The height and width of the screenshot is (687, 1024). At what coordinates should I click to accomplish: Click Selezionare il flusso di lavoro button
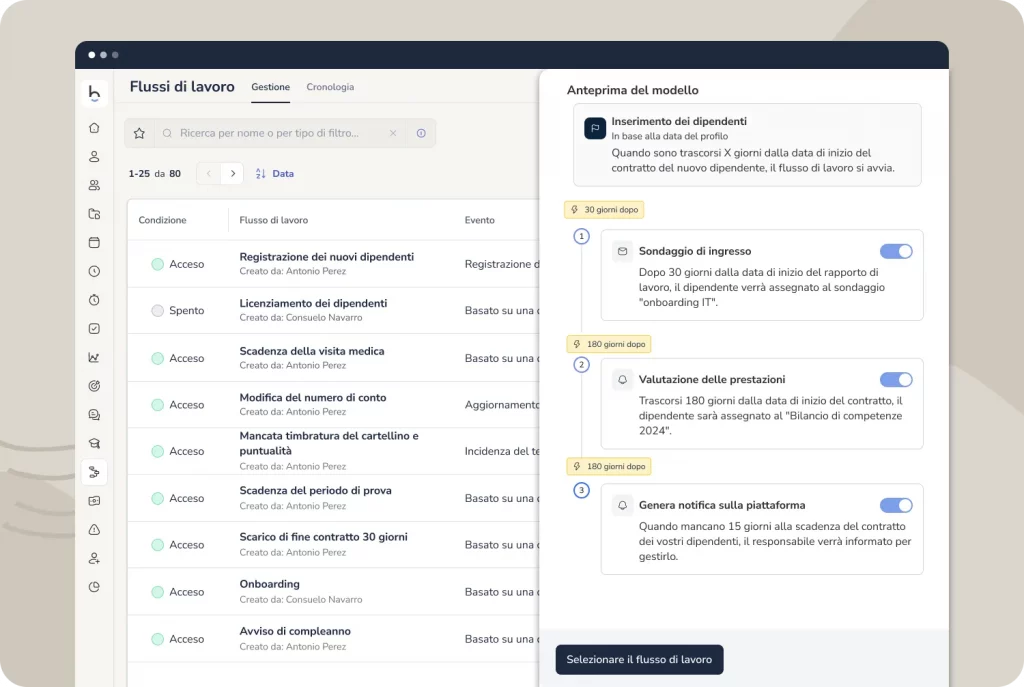639,660
